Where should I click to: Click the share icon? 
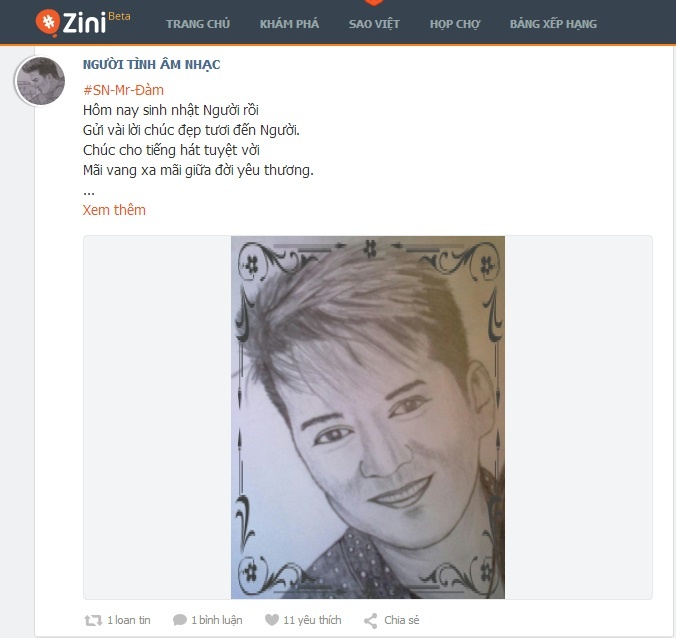pos(371,621)
